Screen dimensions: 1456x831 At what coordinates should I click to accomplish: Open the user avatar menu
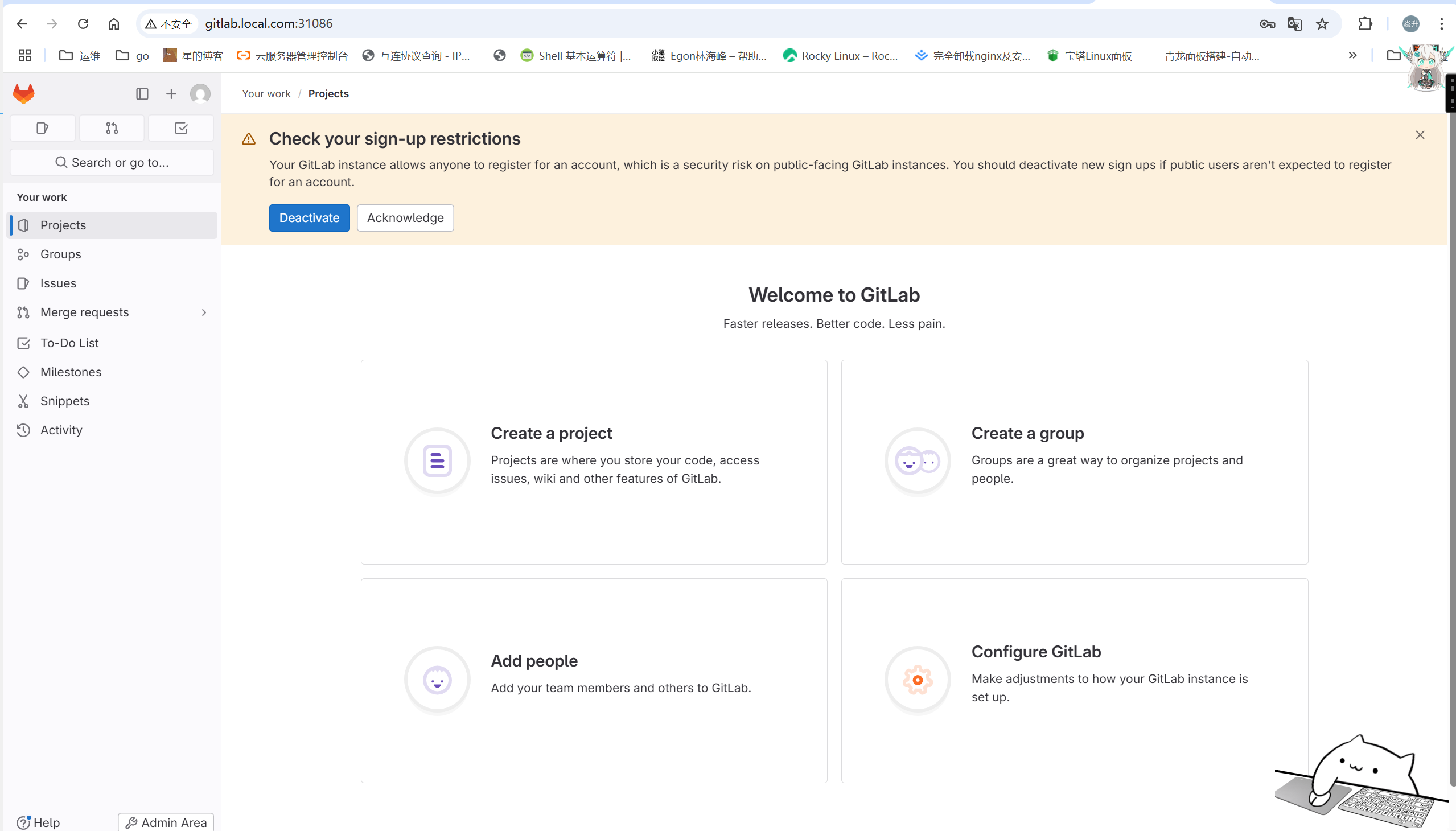(200, 94)
